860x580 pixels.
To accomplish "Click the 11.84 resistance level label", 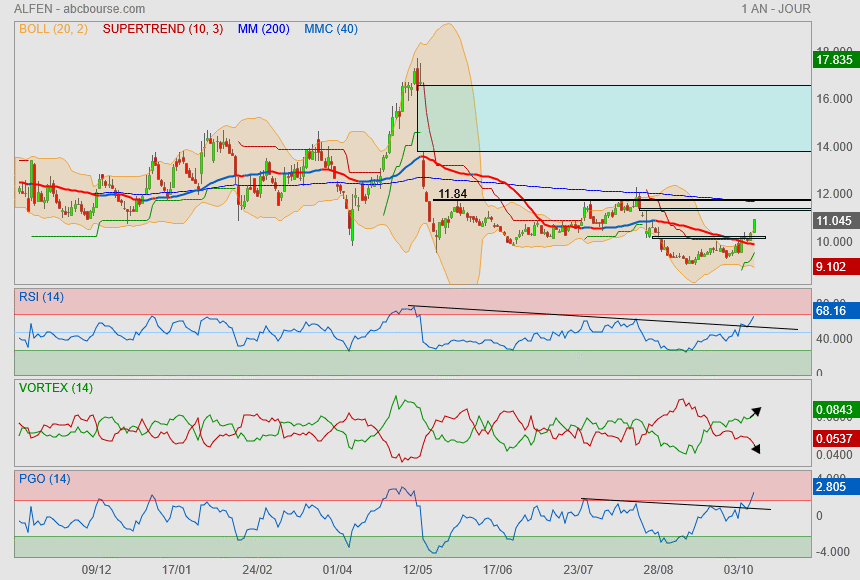I will tap(453, 194).
